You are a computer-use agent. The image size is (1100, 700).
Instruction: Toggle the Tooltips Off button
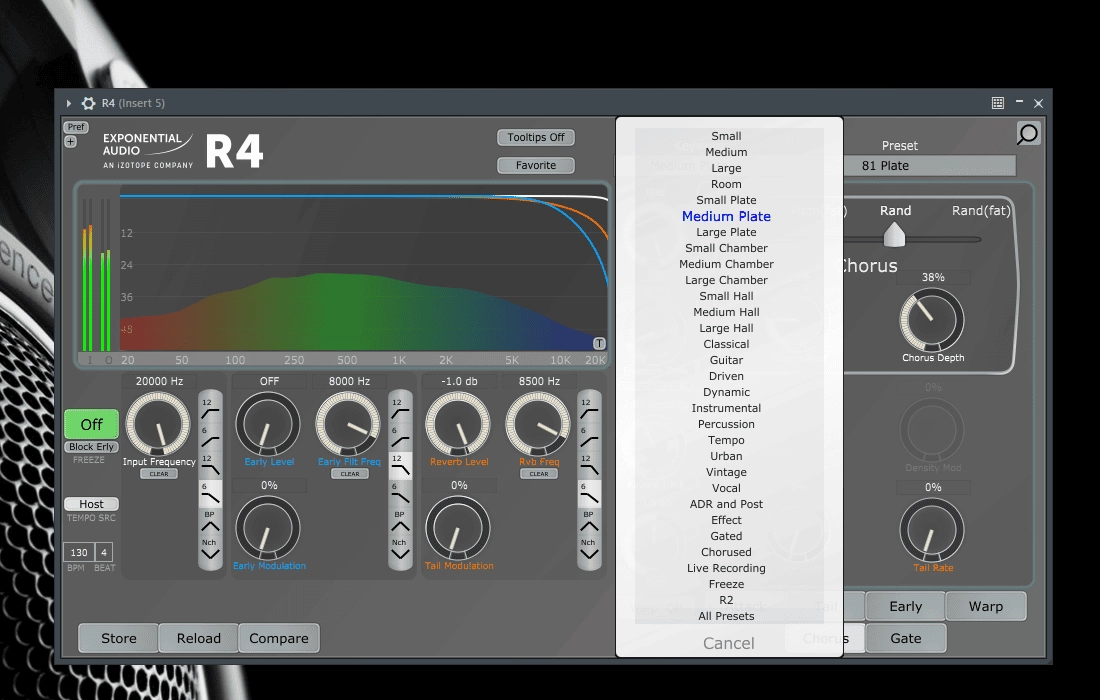536,137
